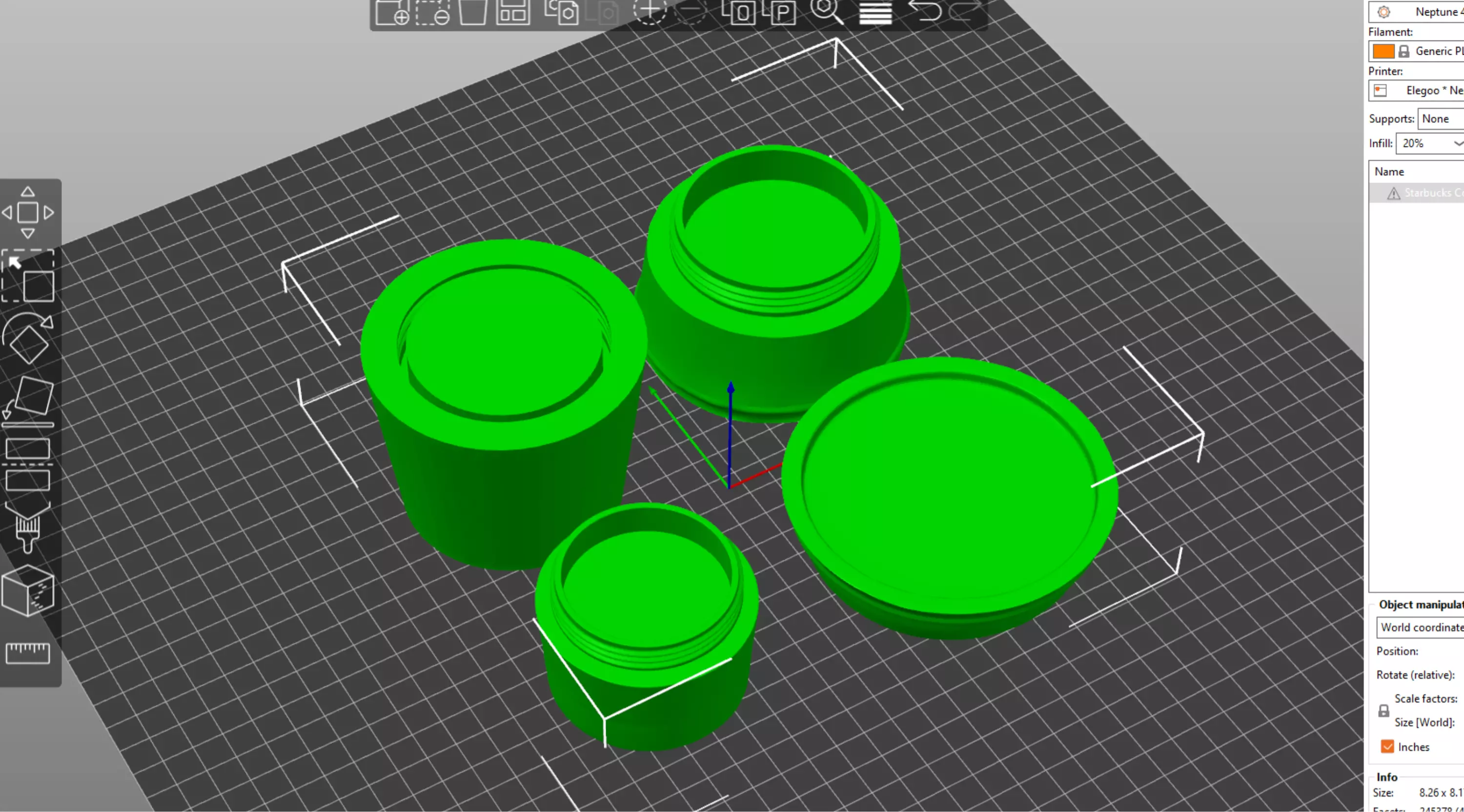Select the Move gizmo tool
This screenshot has height=812, width=1464.
pyautogui.click(x=27, y=213)
